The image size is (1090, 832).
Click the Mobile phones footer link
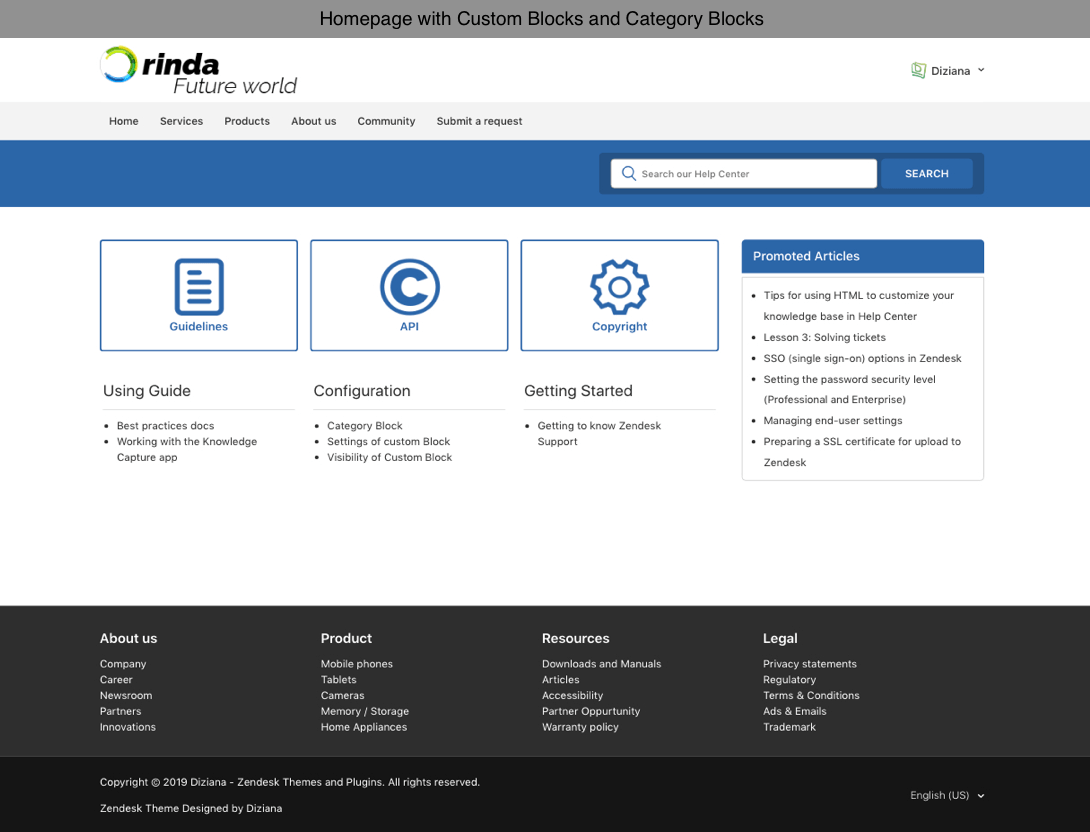point(356,664)
